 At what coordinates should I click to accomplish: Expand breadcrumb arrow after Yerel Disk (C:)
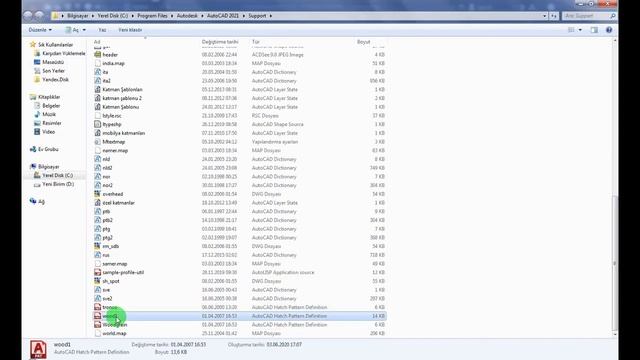coord(132,16)
